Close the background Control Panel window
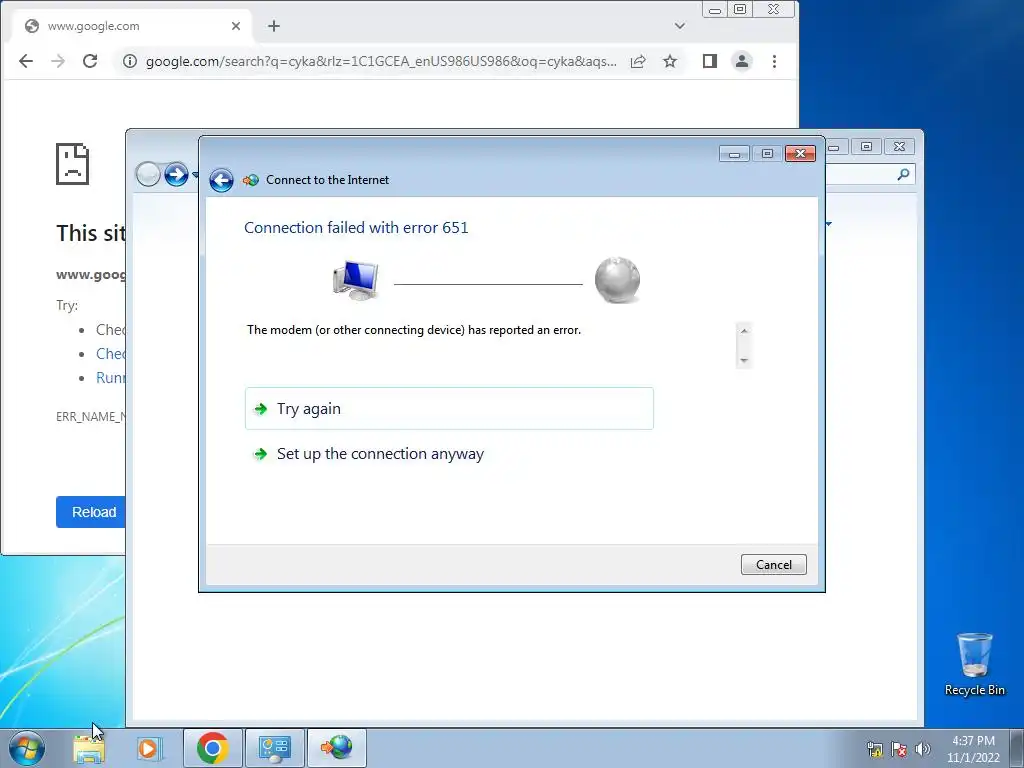This screenshot has height=768, width=1024. coord(899,147)
